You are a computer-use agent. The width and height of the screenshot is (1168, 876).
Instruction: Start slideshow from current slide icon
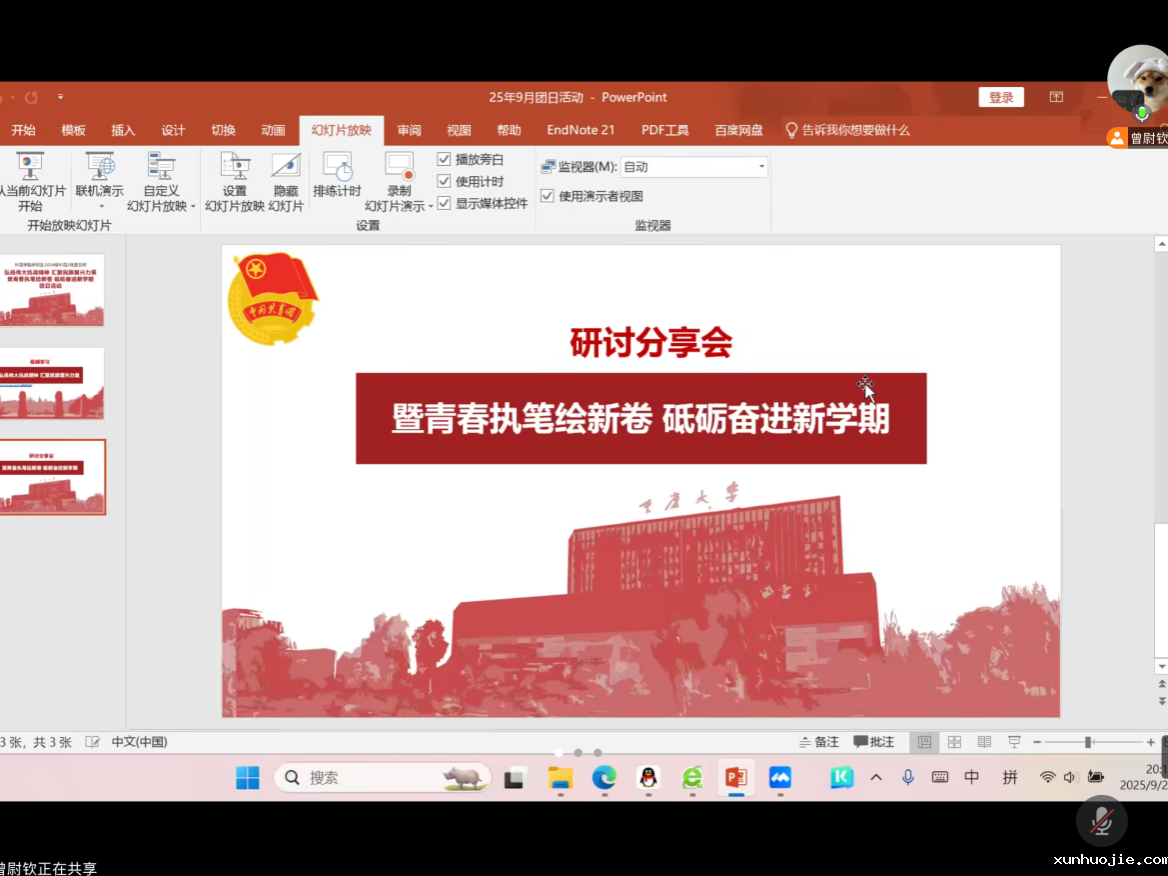tap(30, 166)
